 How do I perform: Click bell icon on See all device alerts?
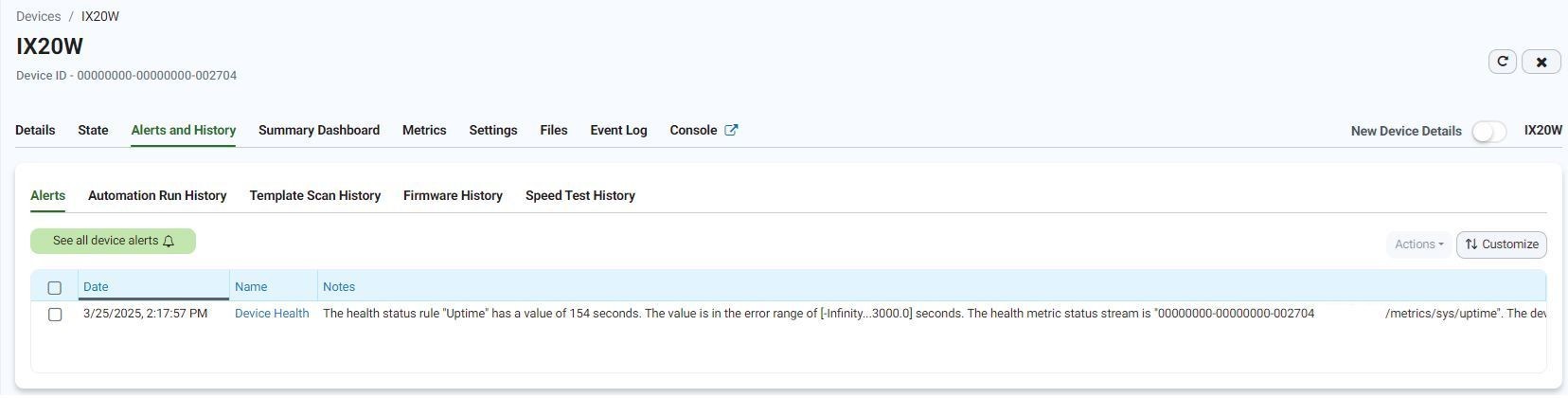pyautogui.click(x=169, y=241)
